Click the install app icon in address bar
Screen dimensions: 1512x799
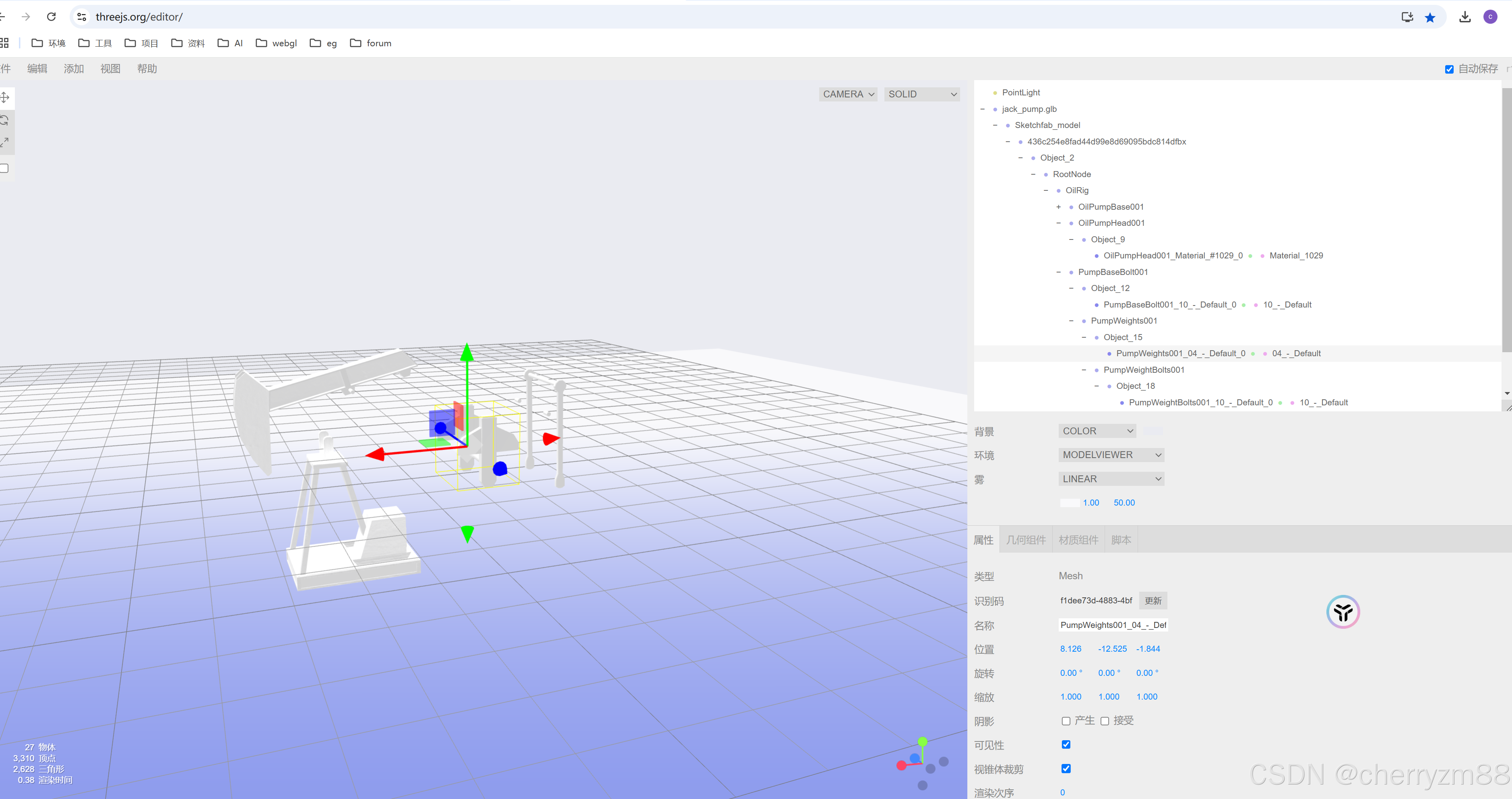click(1407, 17)
